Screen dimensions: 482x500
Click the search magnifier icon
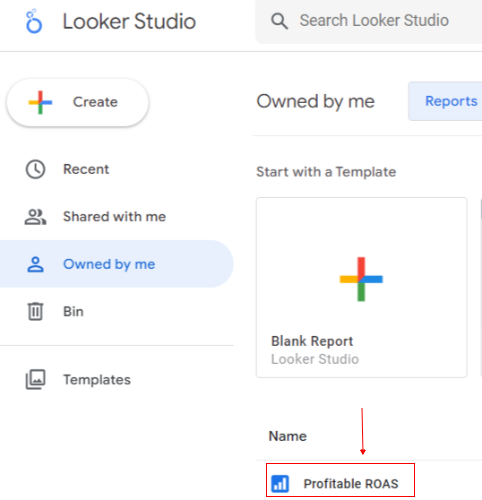(279, 21)
